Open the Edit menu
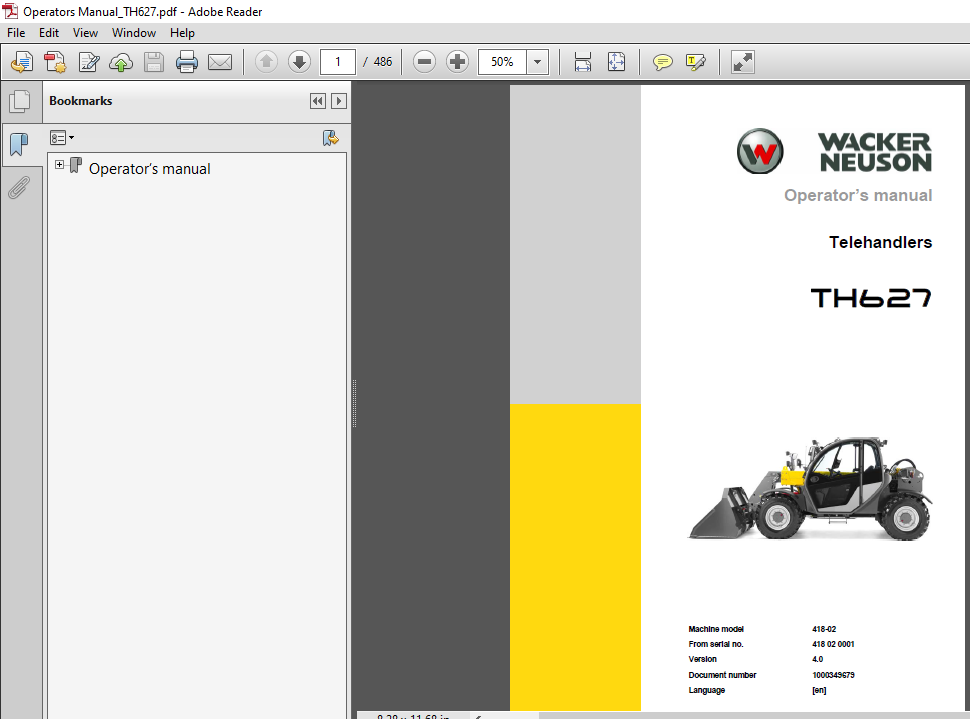 click(49, 33)
